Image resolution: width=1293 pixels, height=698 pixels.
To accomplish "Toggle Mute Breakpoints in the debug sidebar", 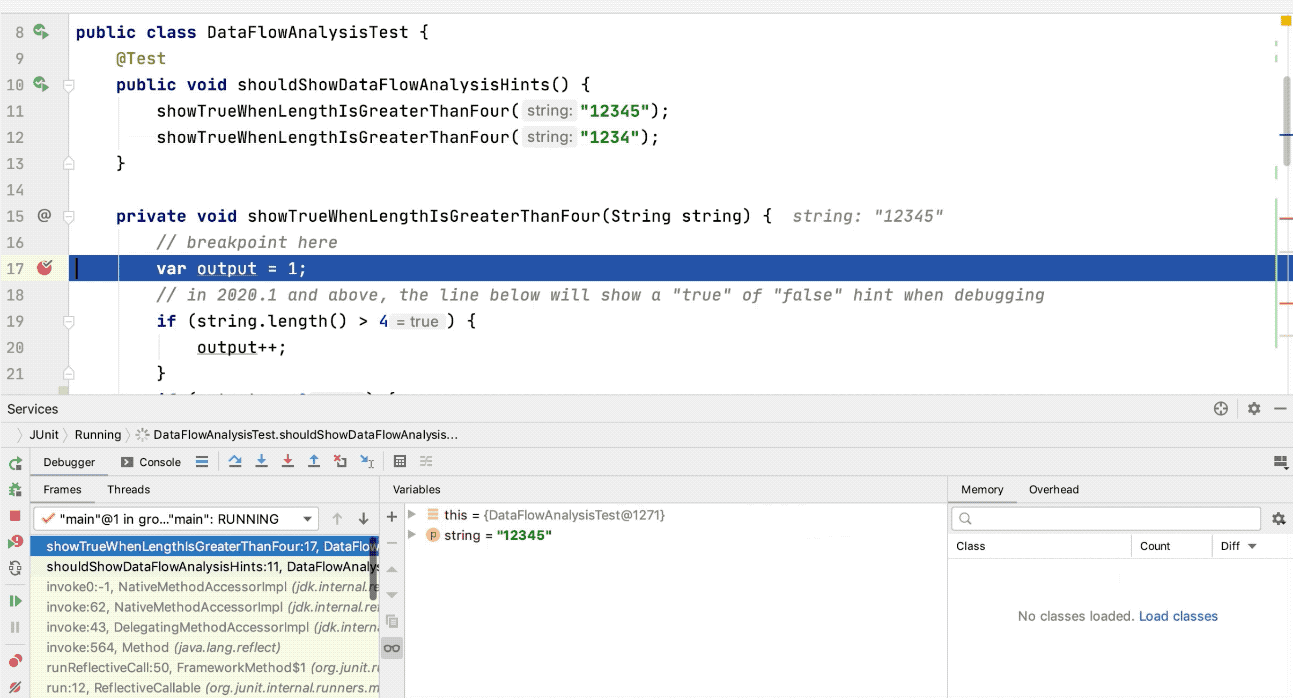I will (x=15, y=687).
